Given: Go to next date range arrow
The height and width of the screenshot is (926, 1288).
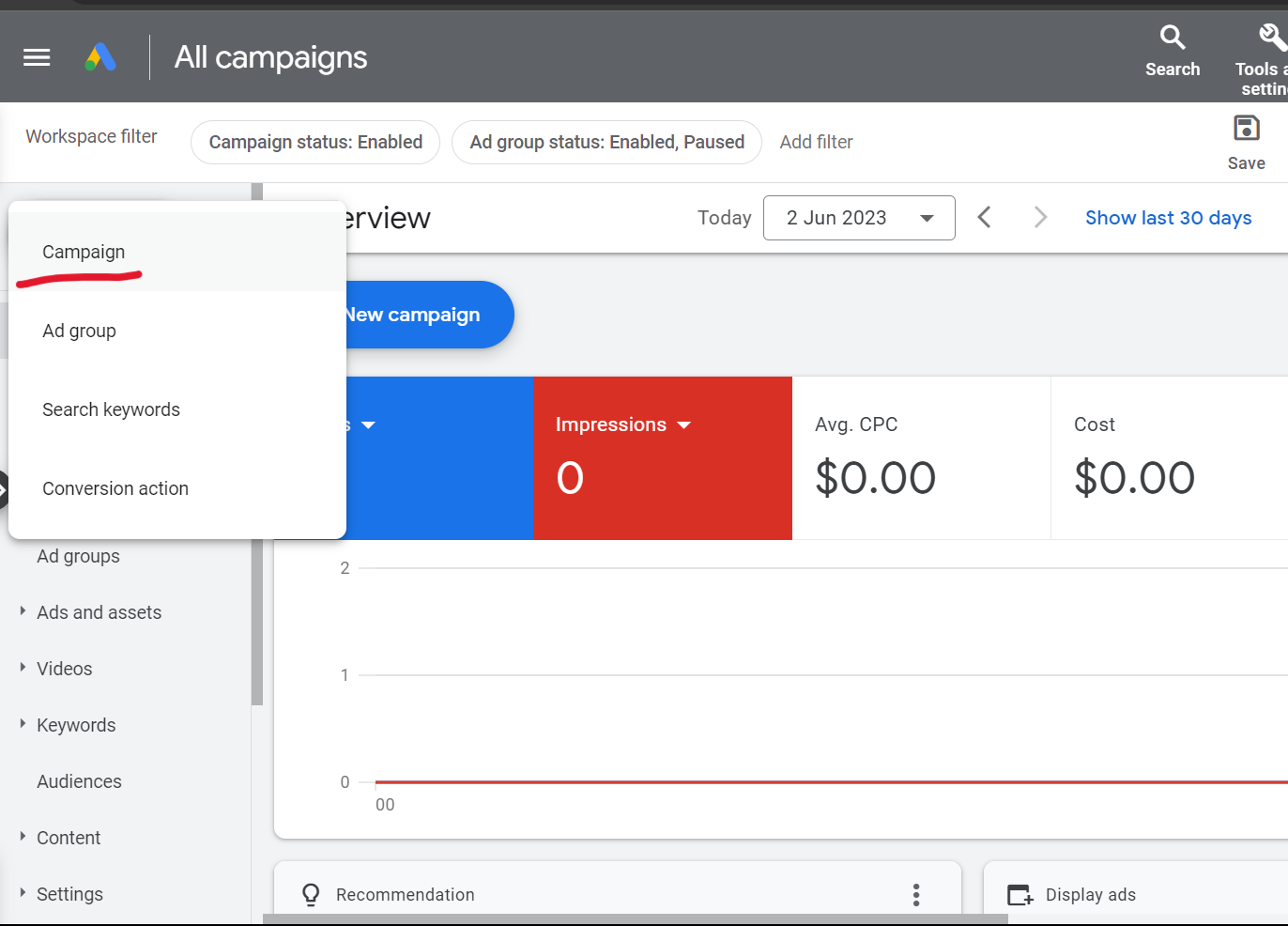Looking at the screenshot, I should click(x=1040, y=218).
